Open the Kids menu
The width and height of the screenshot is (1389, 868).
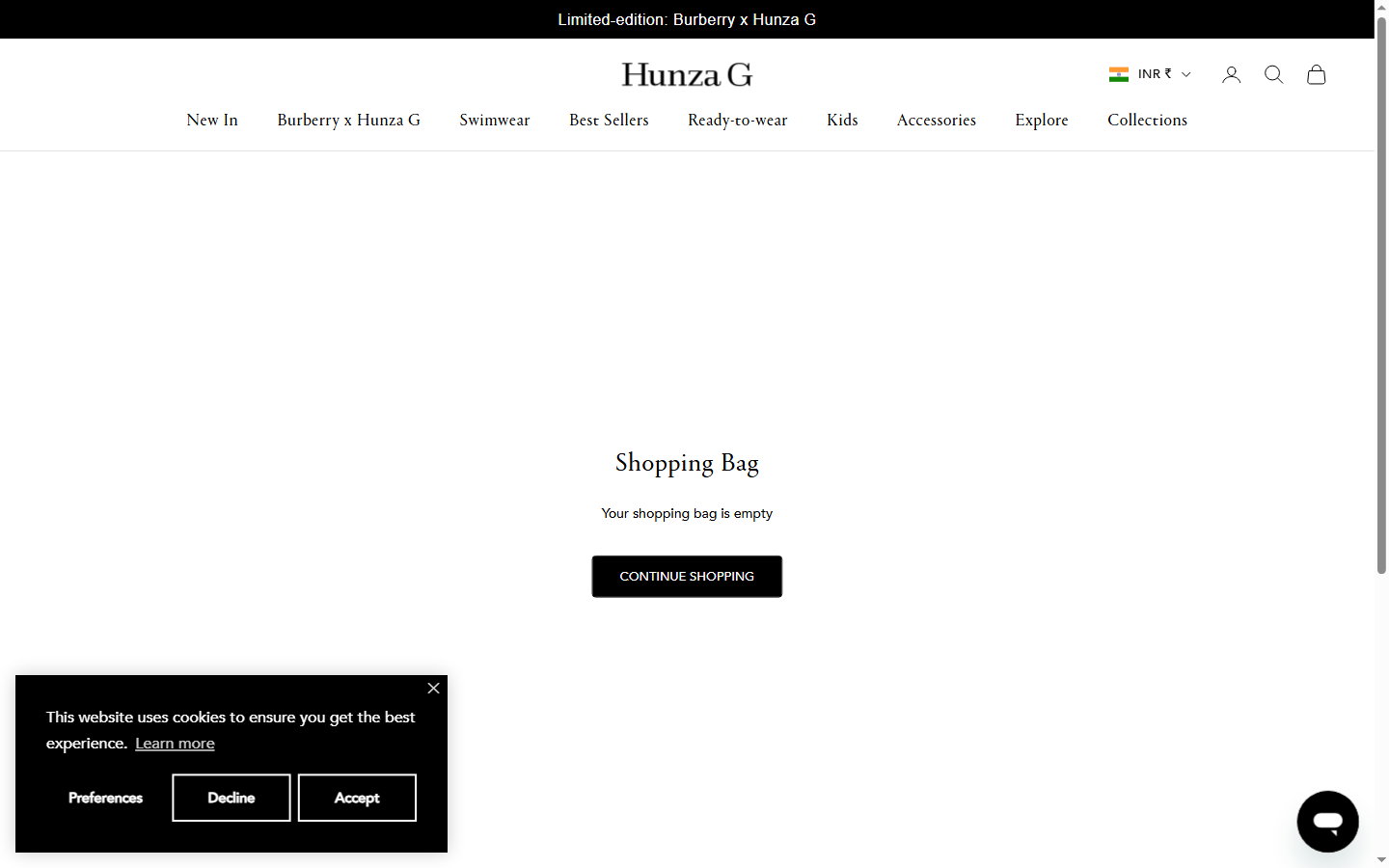pos(842,120)
